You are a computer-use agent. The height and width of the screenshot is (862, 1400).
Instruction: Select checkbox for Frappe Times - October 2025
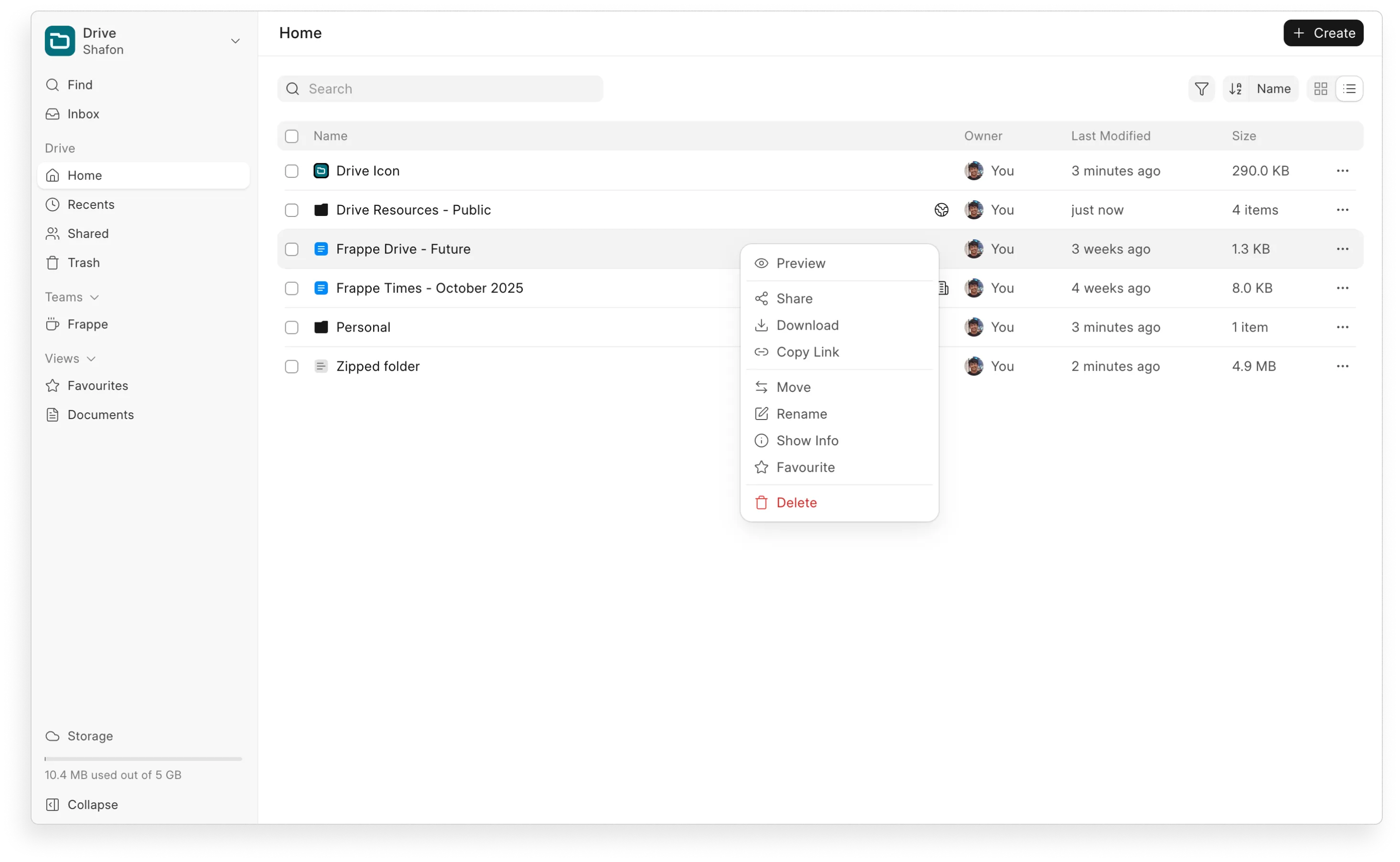pos(291,289)
